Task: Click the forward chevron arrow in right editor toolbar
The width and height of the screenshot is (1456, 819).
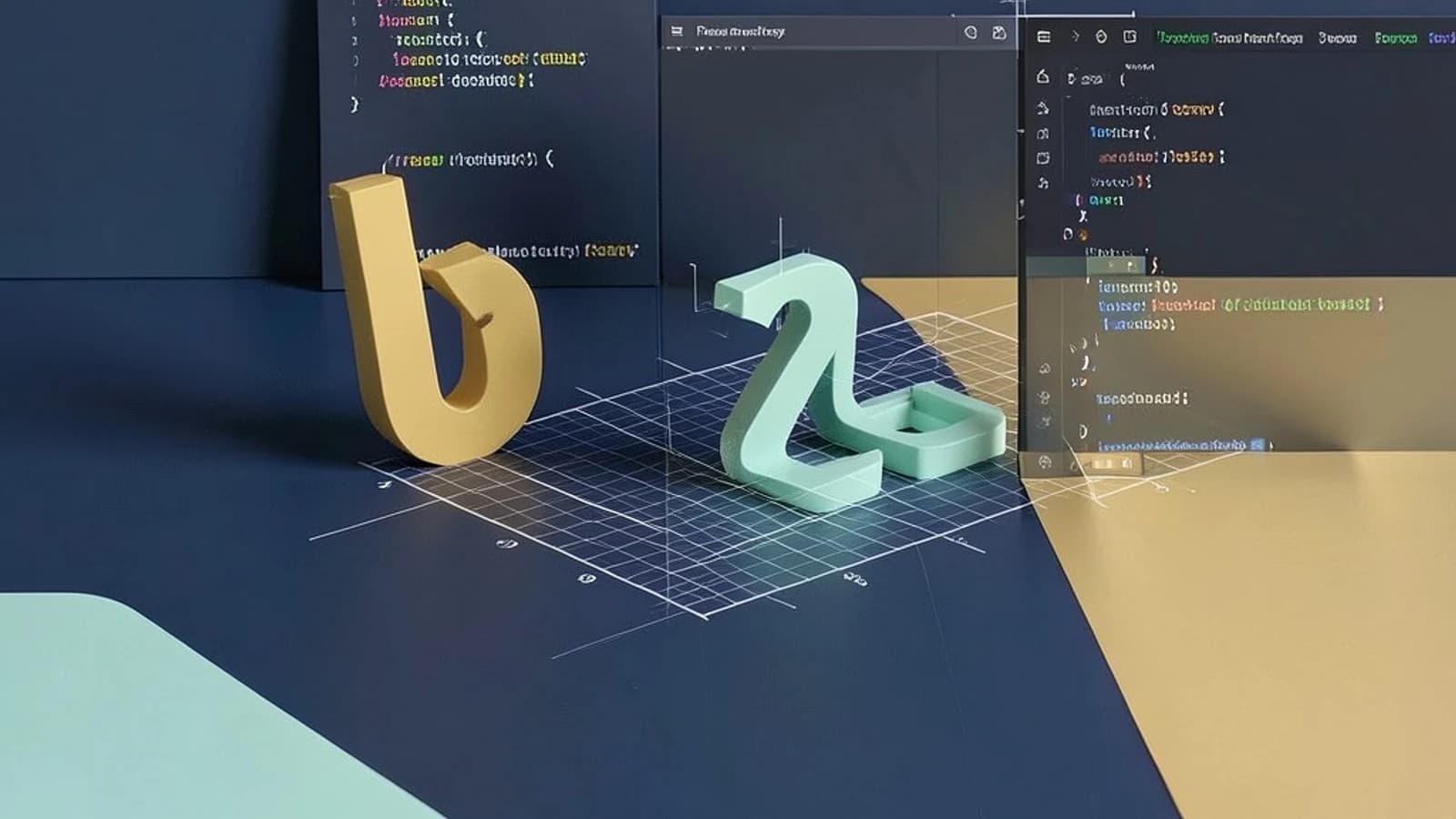Action: click(1075, 36)
